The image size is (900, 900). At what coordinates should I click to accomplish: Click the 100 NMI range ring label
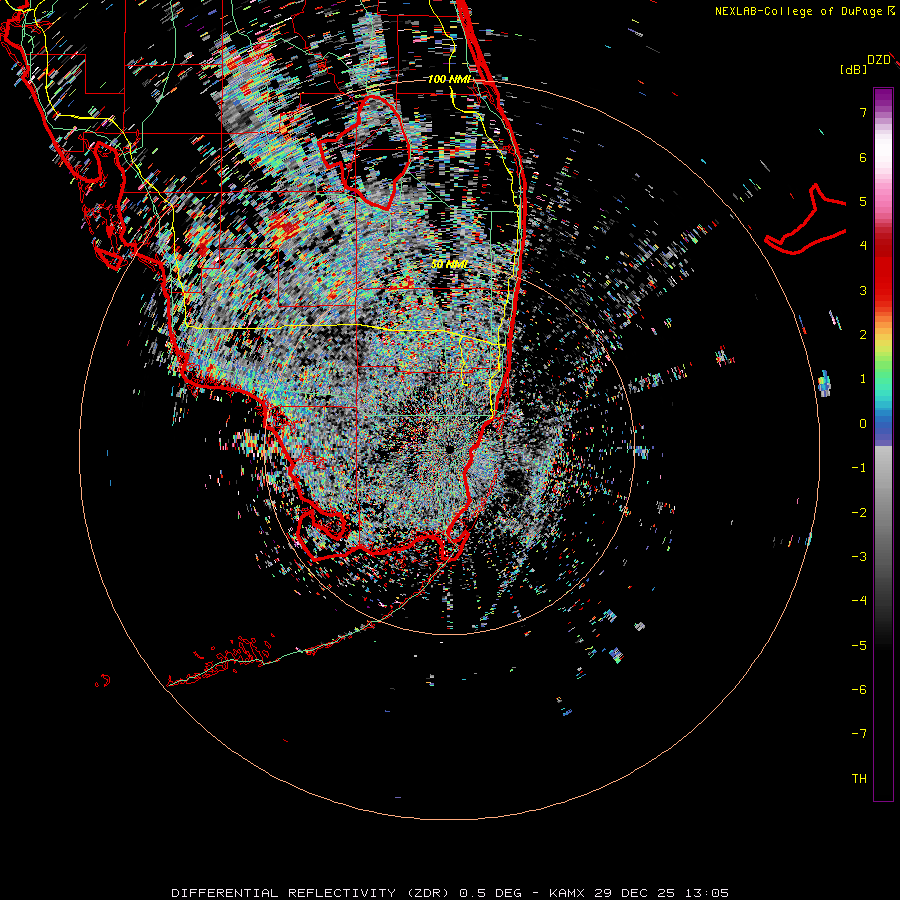(x=449, y=79)
